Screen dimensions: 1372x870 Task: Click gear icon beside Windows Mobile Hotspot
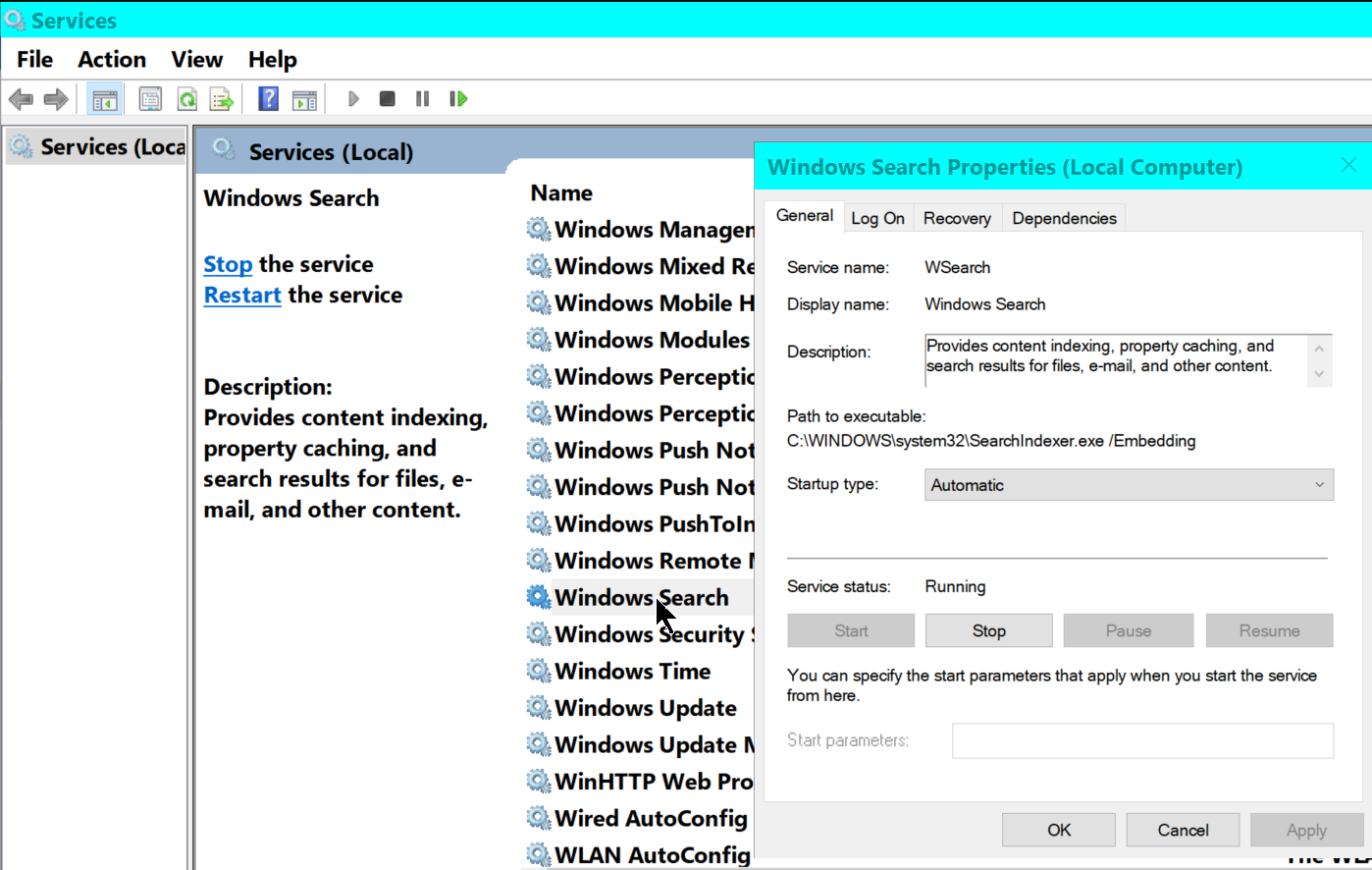539,302
